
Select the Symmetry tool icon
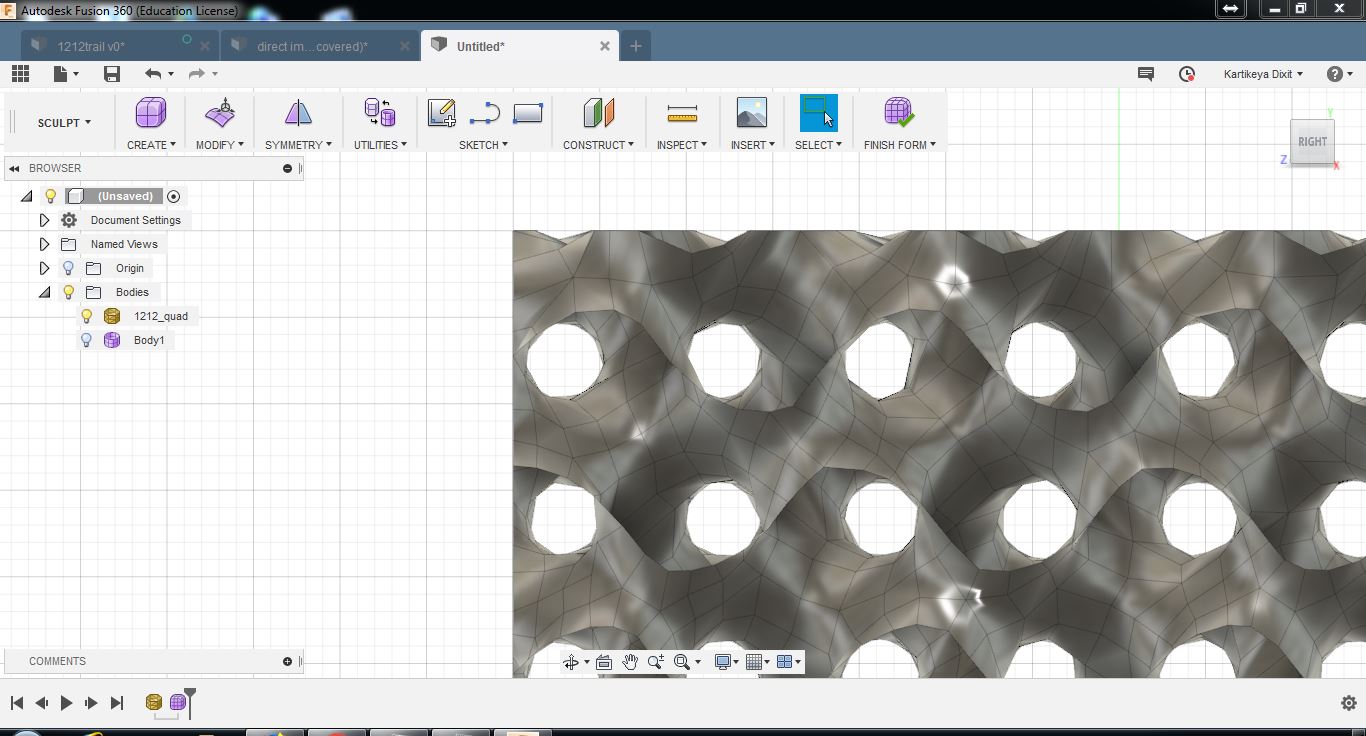pos(297,112)
